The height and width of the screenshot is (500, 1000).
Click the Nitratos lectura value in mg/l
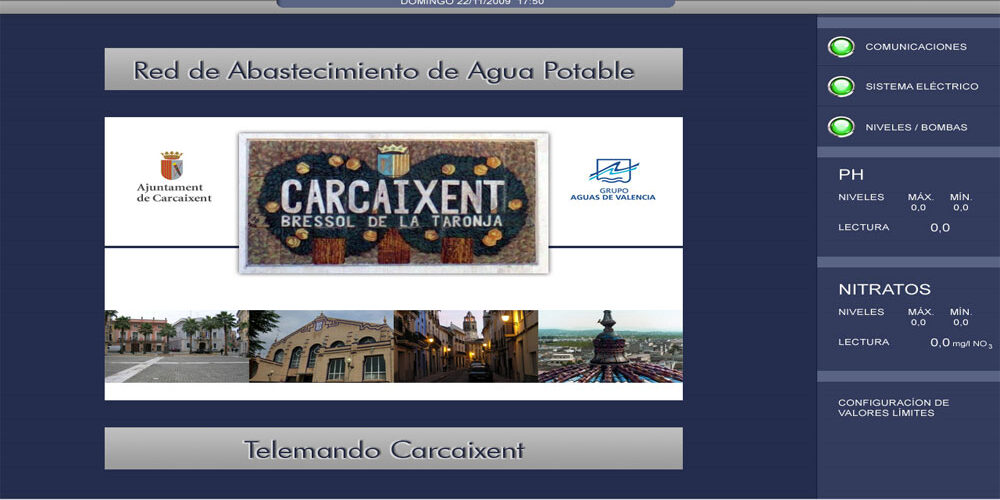[940, 343]
